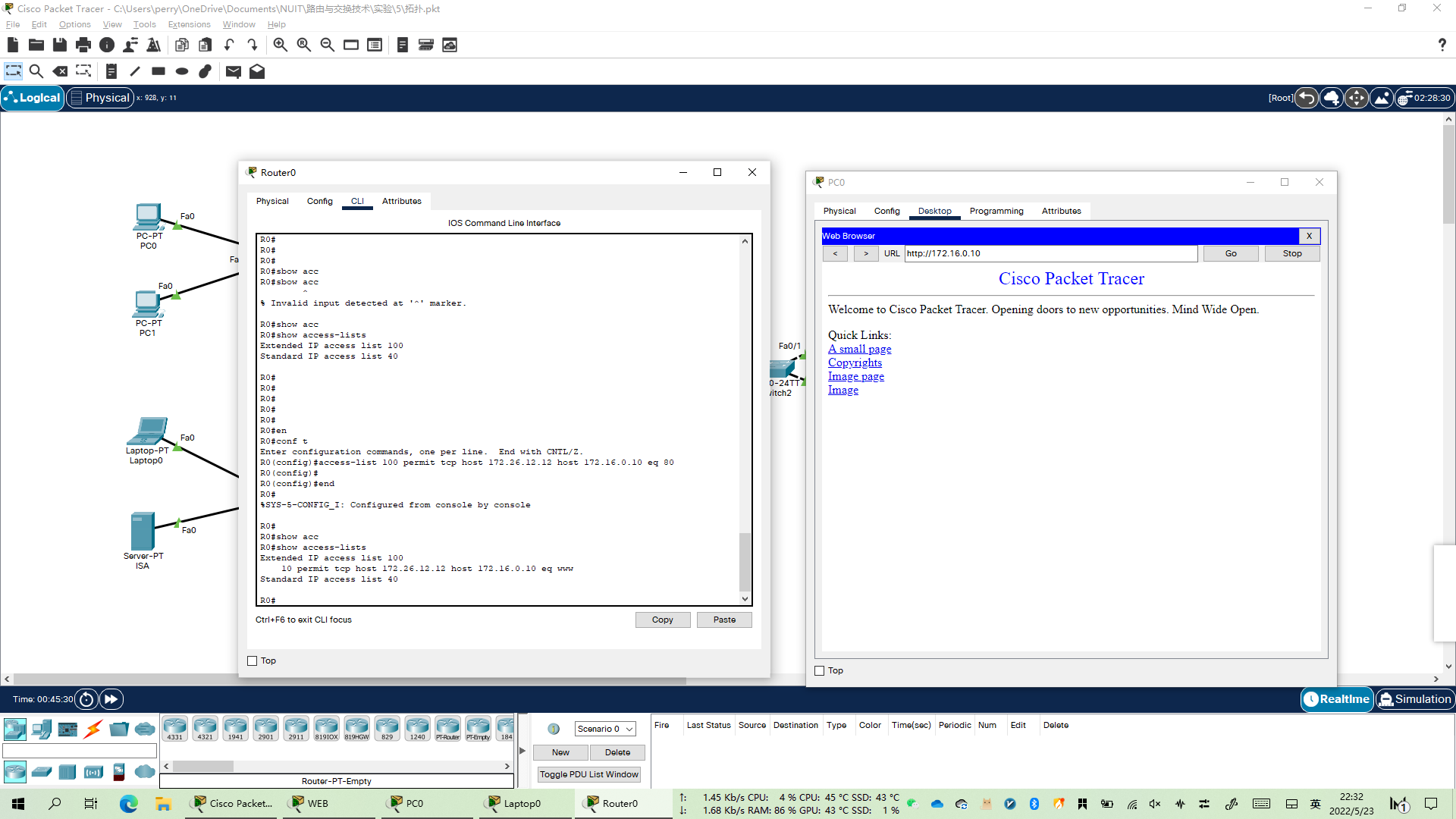Click the Copy button in CLI
This screenshot has width=1456, height=819.
tap(662, 620)
